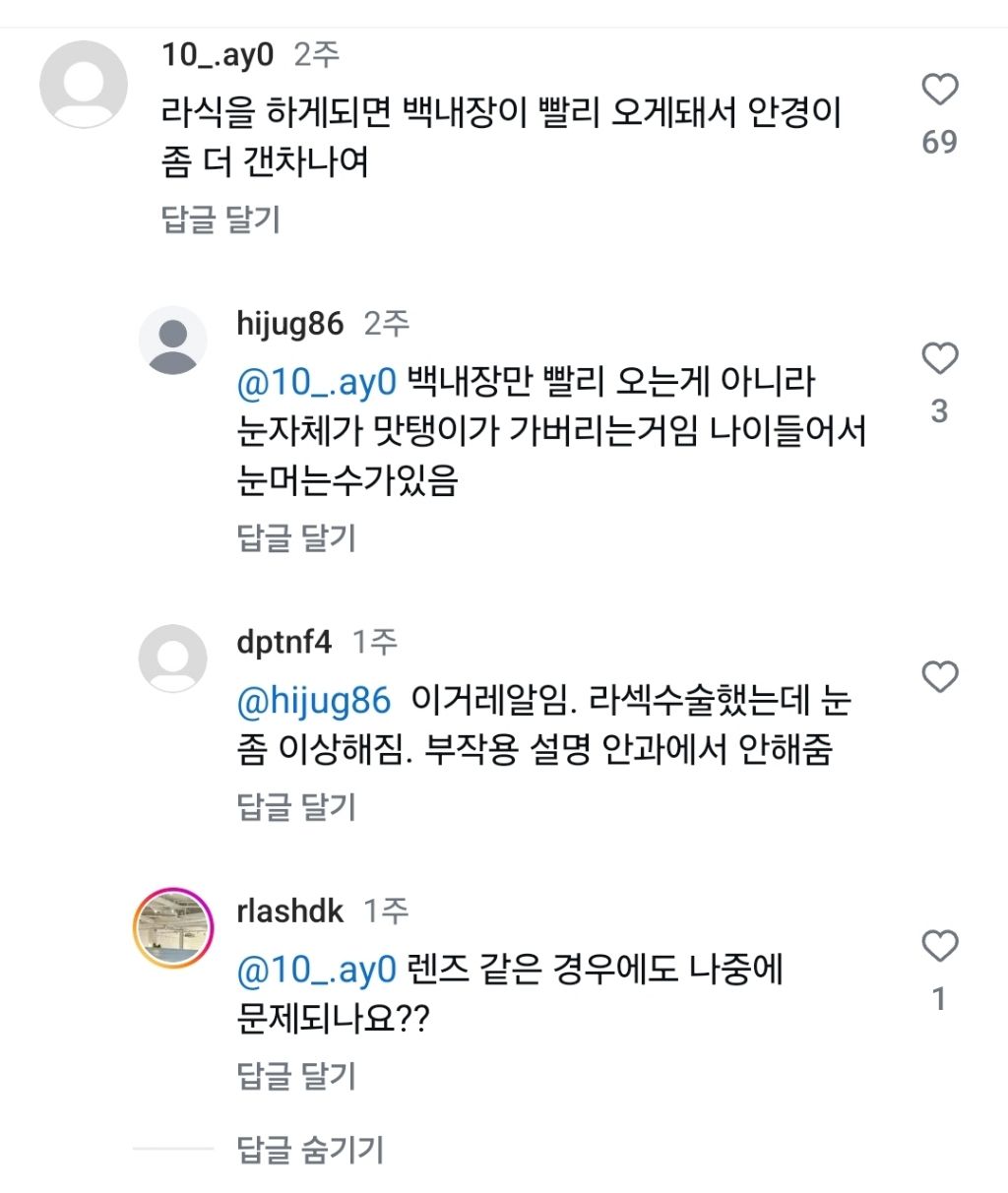Open the hijug86 username link

[290, 324]
